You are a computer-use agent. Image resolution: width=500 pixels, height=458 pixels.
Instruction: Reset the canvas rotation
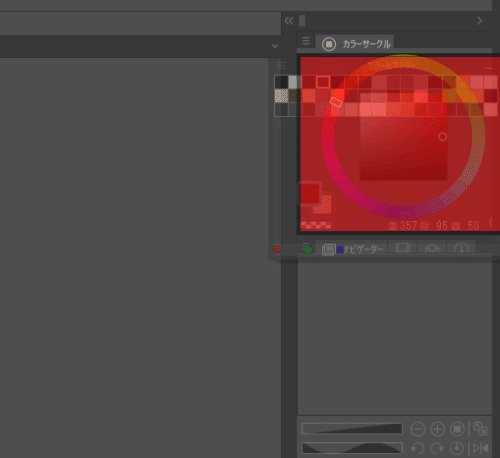(x=457, y=448)
